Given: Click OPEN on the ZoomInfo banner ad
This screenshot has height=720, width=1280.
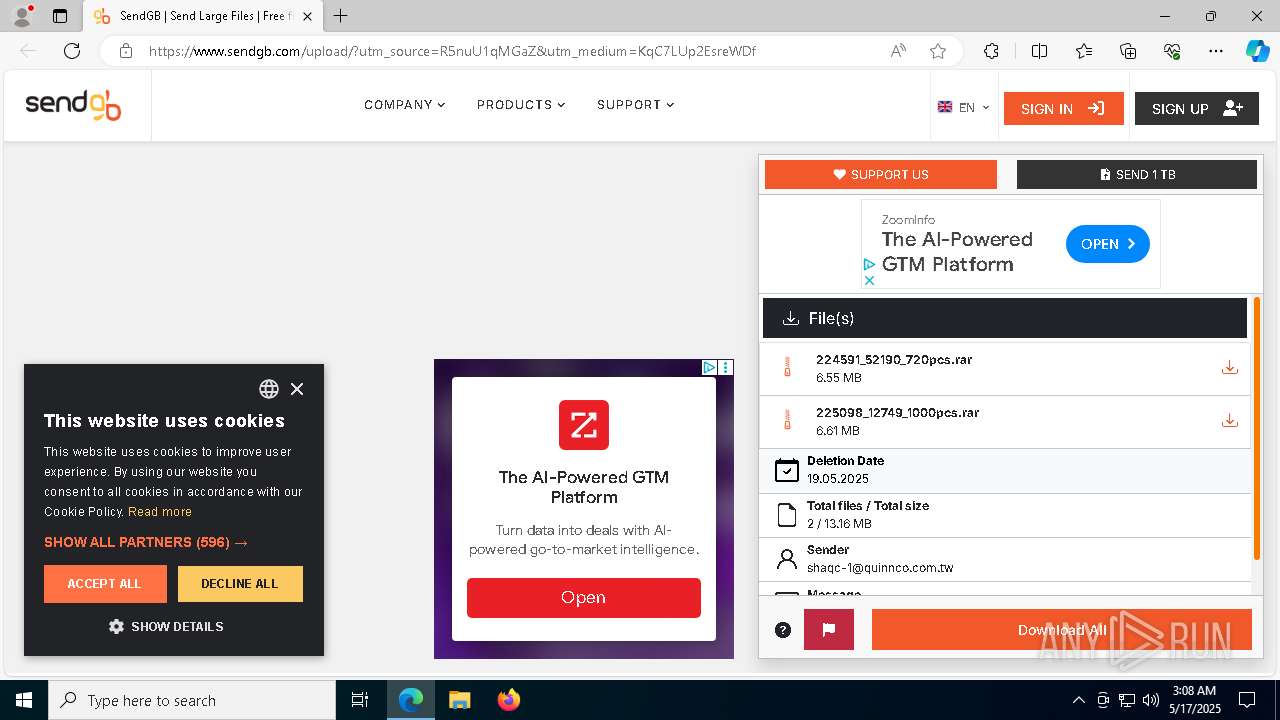Looking at the screenshot, I should coord(1107,244).
